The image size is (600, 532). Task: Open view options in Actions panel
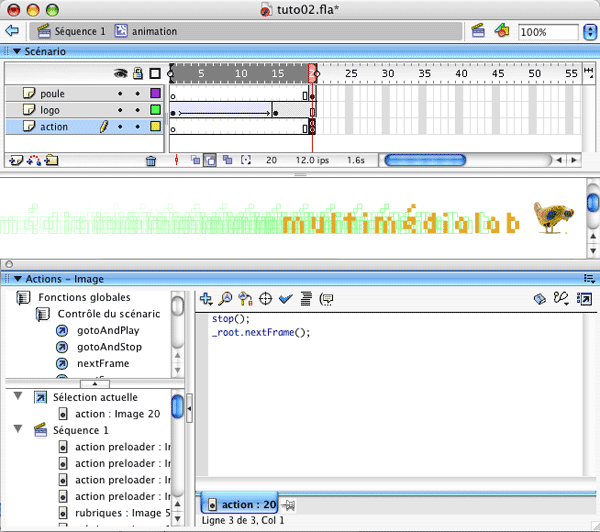tap(585, 299)
